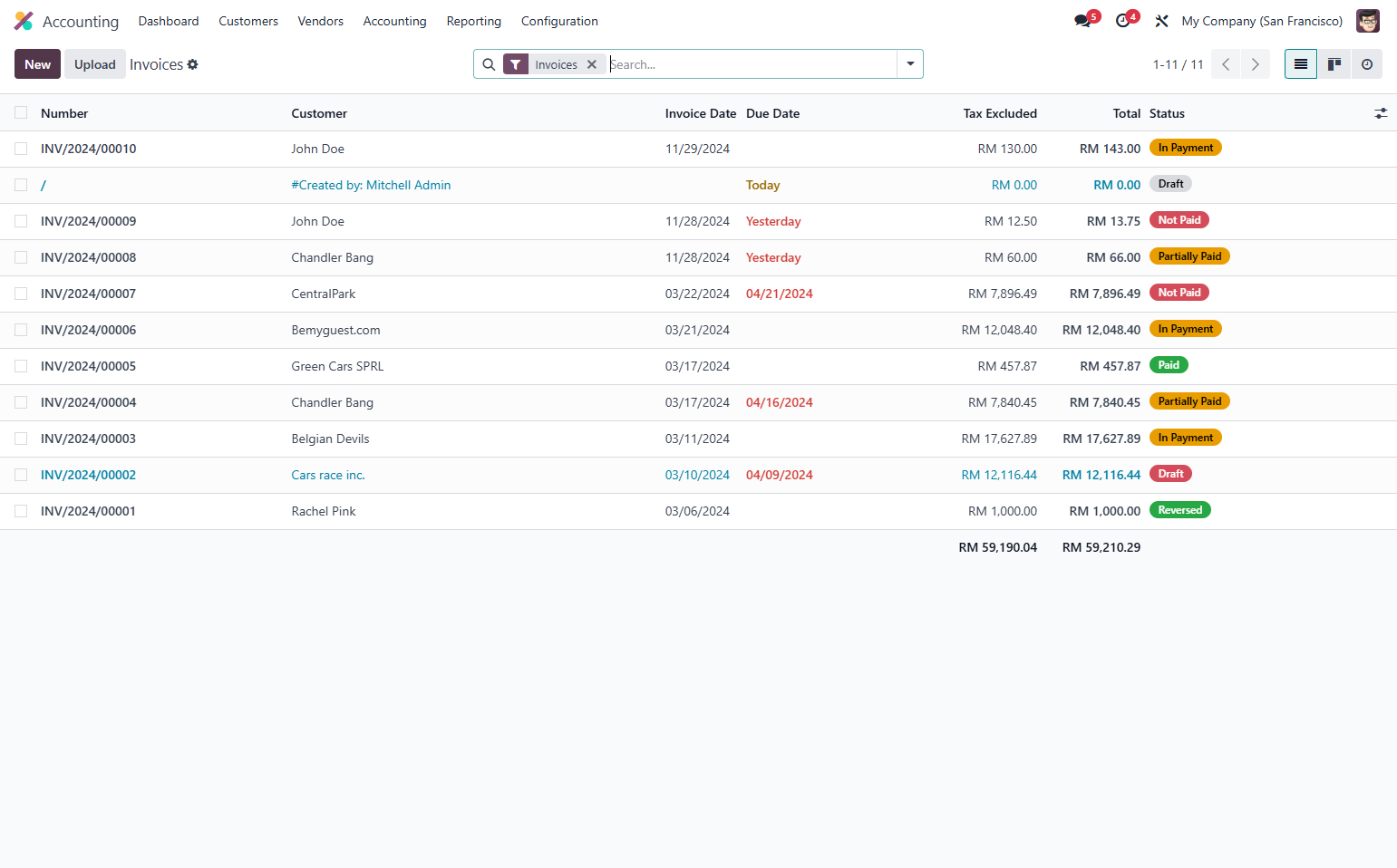1397x868 pixels.
Task: Click in the Search input field
Action: 752,64
